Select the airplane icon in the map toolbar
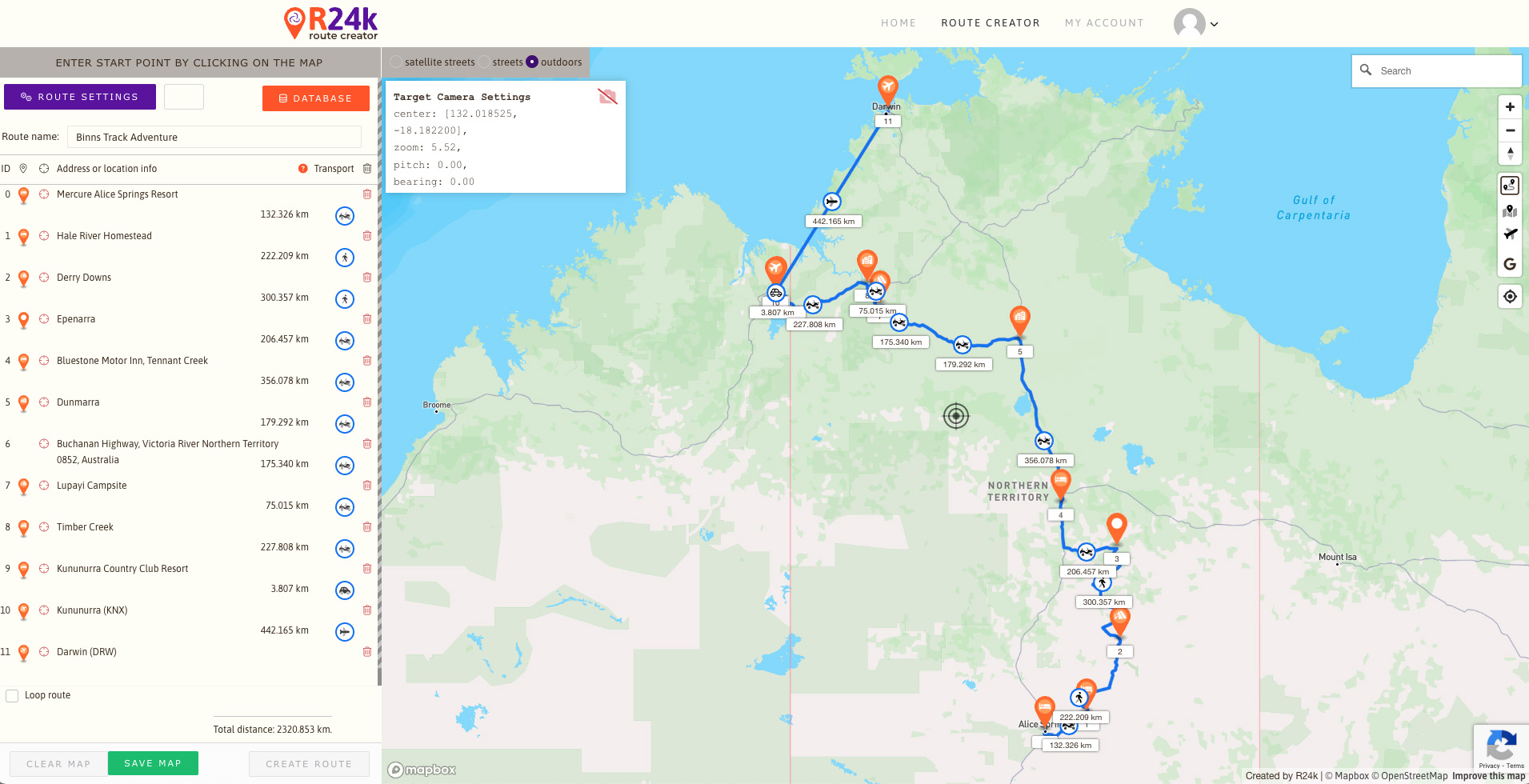 (x=1510, y=234)
